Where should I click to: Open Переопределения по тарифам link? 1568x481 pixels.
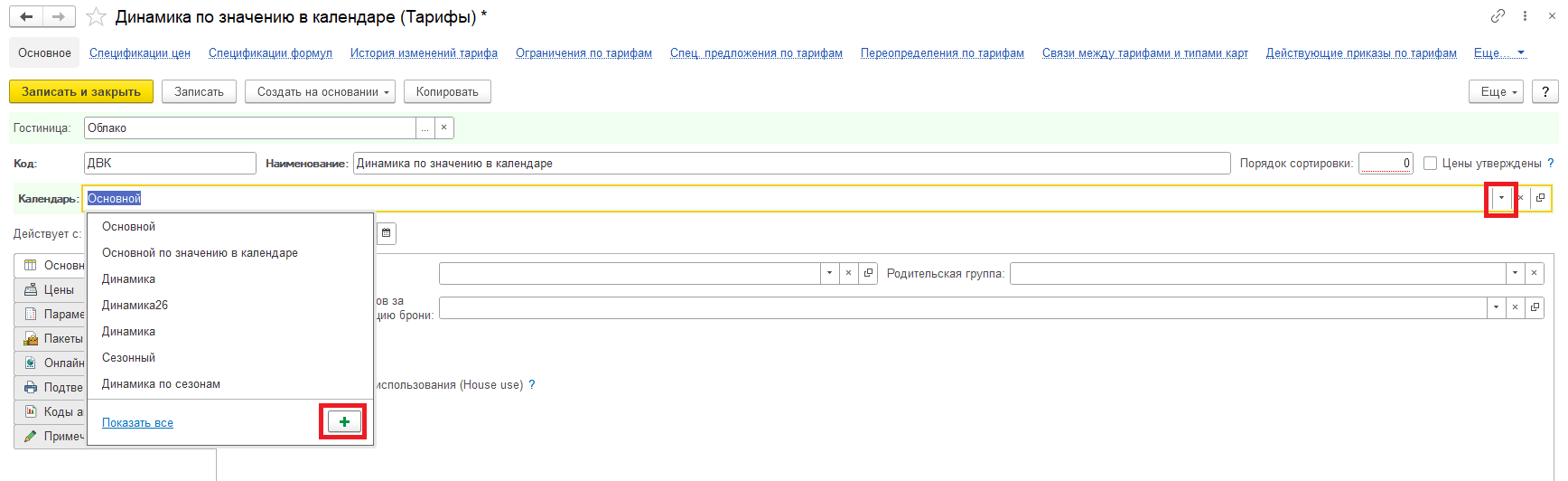[942, 53]
